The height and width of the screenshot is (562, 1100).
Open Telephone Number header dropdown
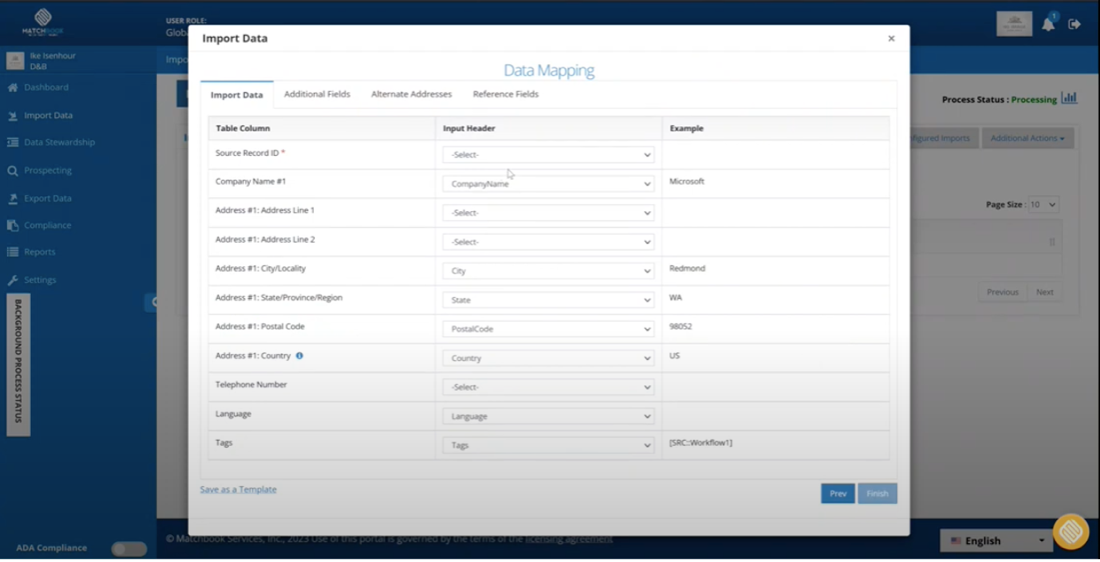[x=549, y=387]
